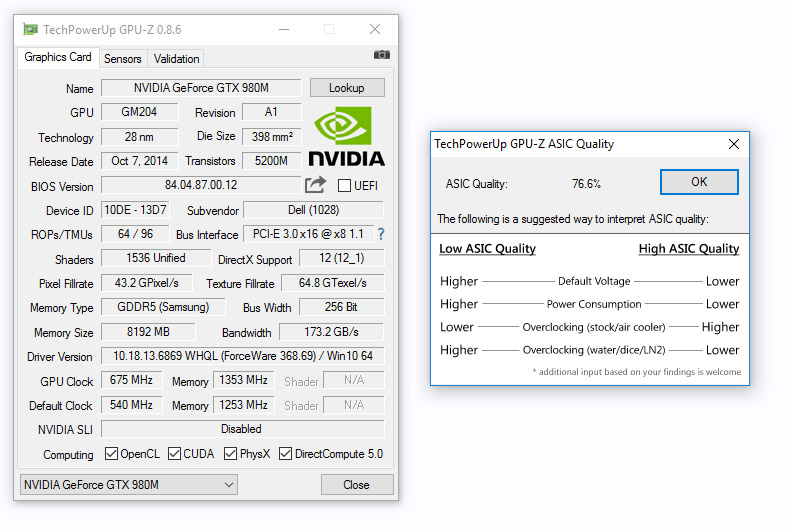Click the Name field NVIDIA GeForce GTX 980M
This screenshot has height=530, width=791.
(x=201, y=88)
